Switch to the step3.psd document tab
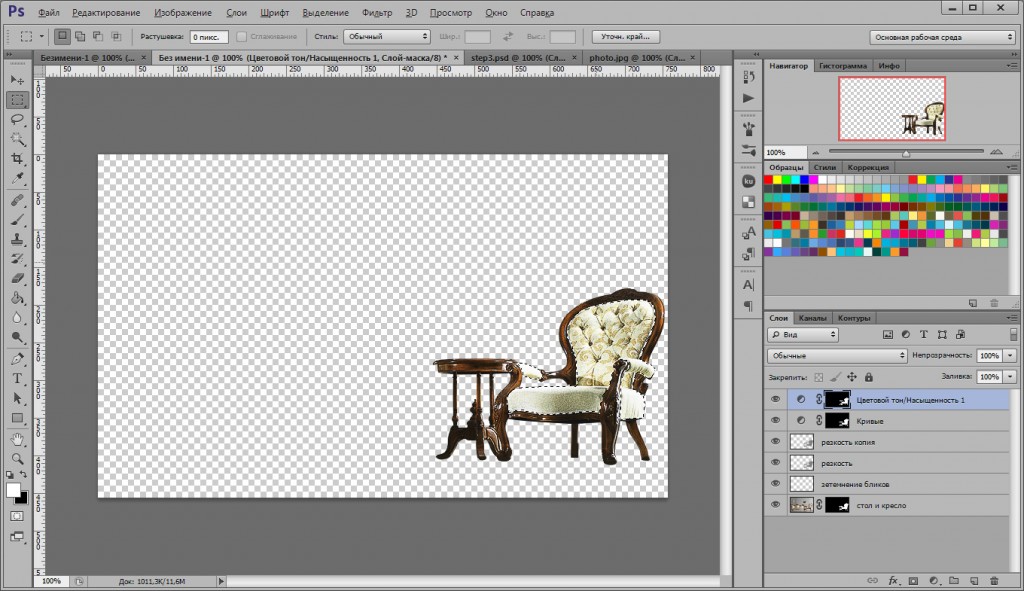The height and width of the screenshot is (591, 1024). (x=519, y=57)
